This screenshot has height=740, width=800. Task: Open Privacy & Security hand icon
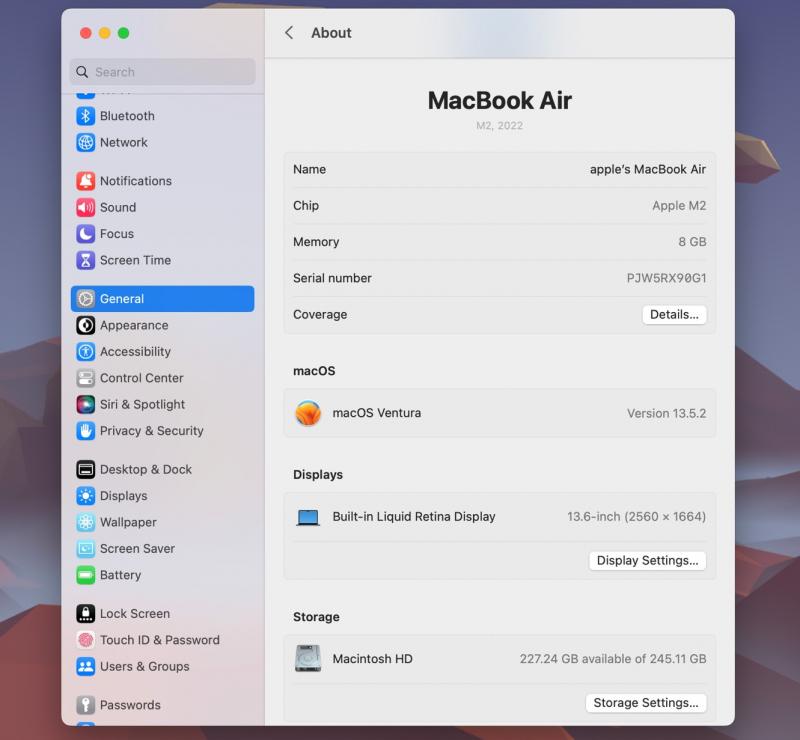click(85, 431)
